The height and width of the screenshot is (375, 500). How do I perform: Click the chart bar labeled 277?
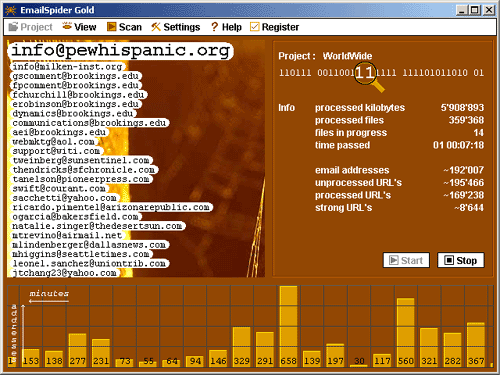point(77,350)
